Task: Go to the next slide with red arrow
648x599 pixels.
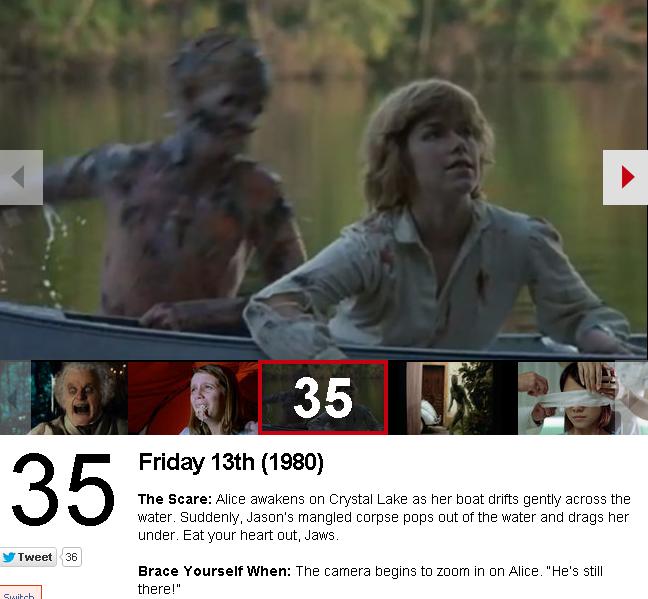Action: [625, 177]
